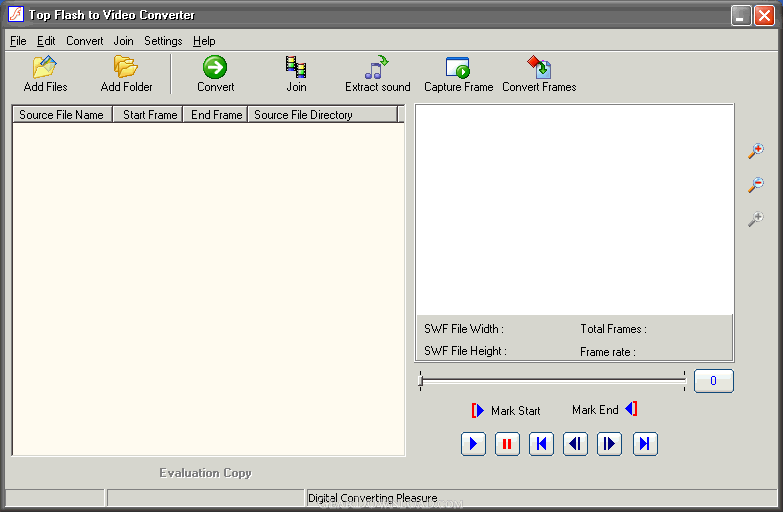
Task: Zoom out the preview with minus magnifier
Action: [x=756, y=184]
